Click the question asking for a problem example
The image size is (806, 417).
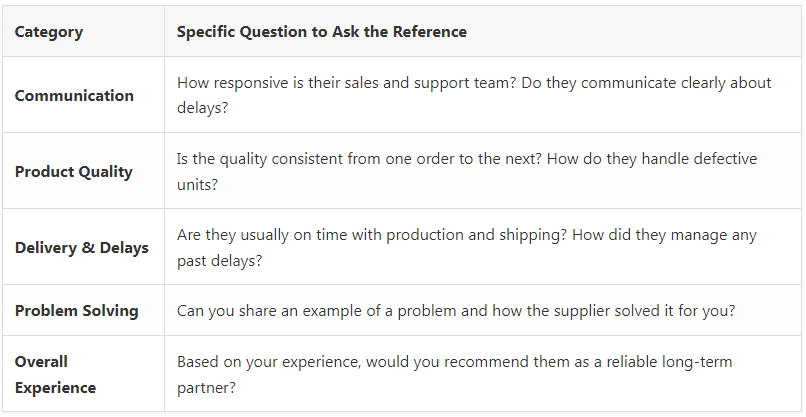click(455, 311)
